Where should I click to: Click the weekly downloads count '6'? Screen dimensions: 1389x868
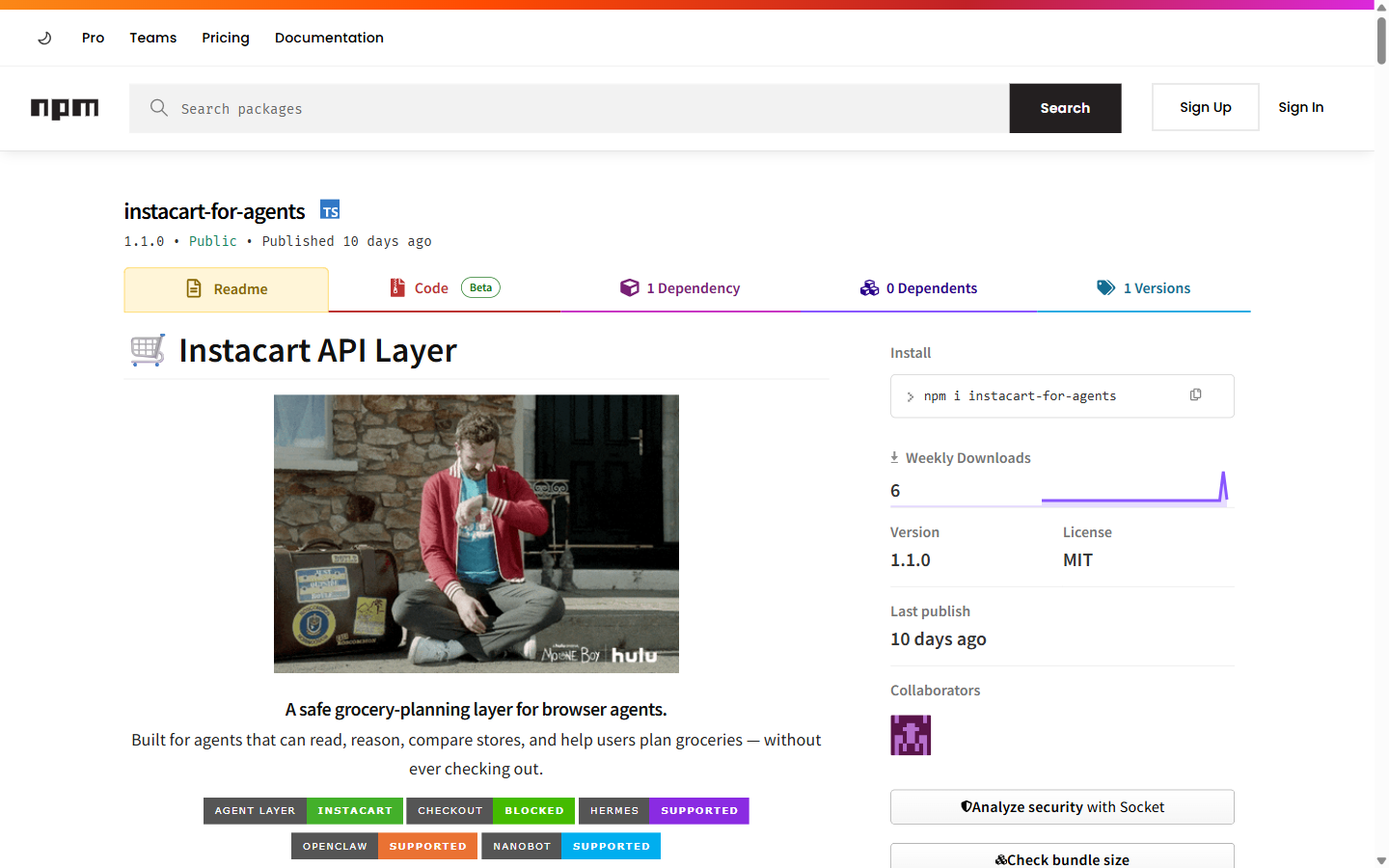[895, 491]
